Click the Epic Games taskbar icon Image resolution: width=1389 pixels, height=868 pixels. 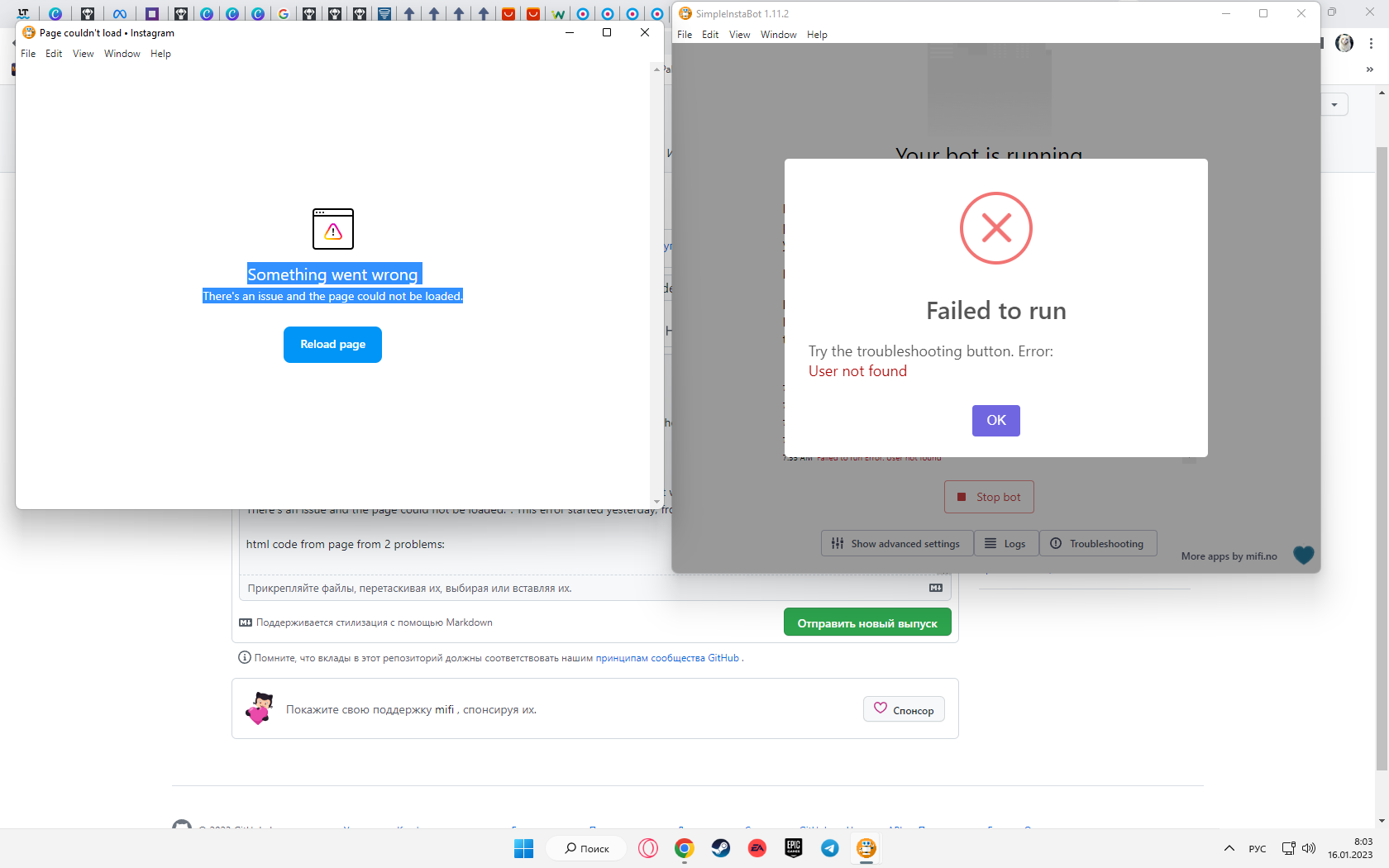(x=794, y=848)
